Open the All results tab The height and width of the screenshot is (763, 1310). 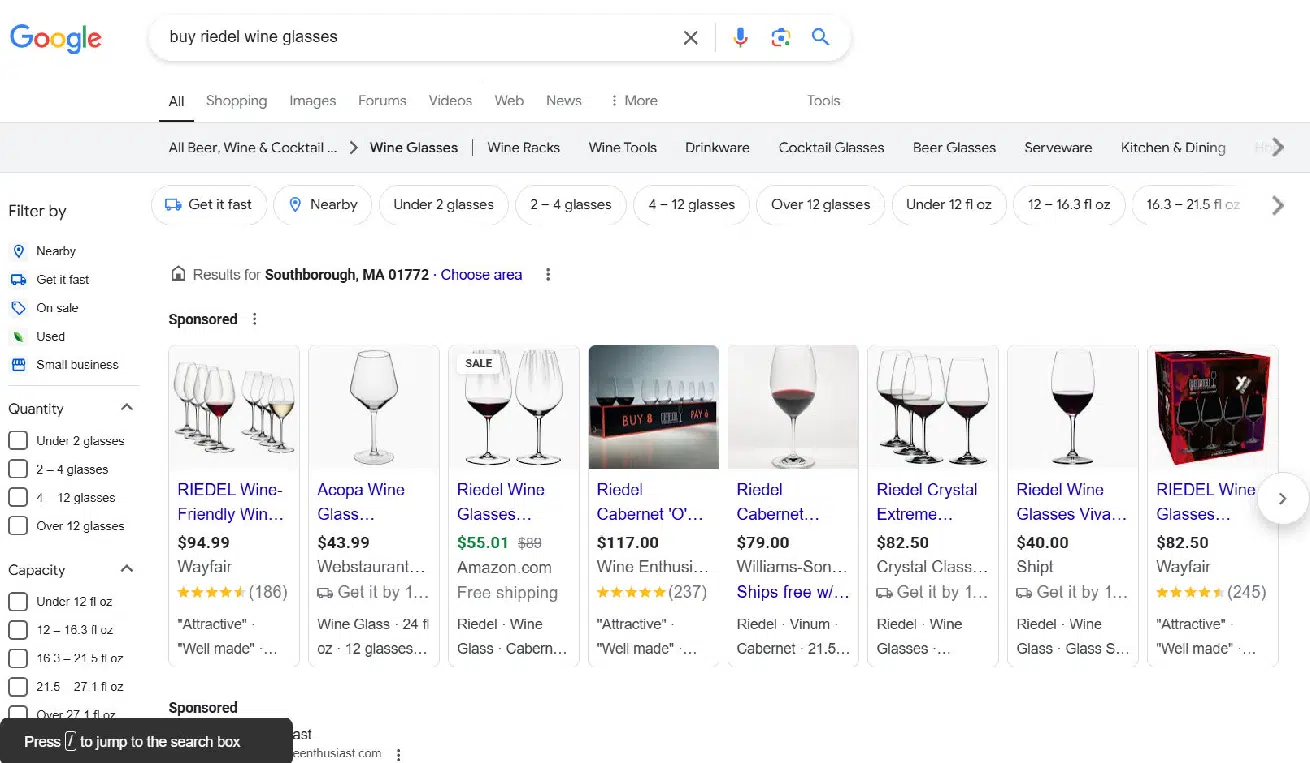(x=176, y=100)
